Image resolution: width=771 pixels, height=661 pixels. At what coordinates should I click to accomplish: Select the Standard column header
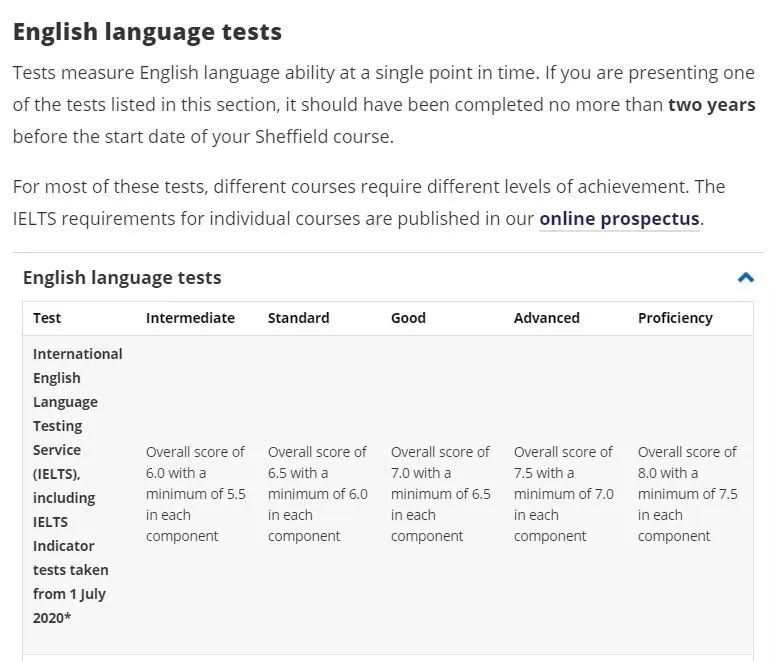coord(298,318)
